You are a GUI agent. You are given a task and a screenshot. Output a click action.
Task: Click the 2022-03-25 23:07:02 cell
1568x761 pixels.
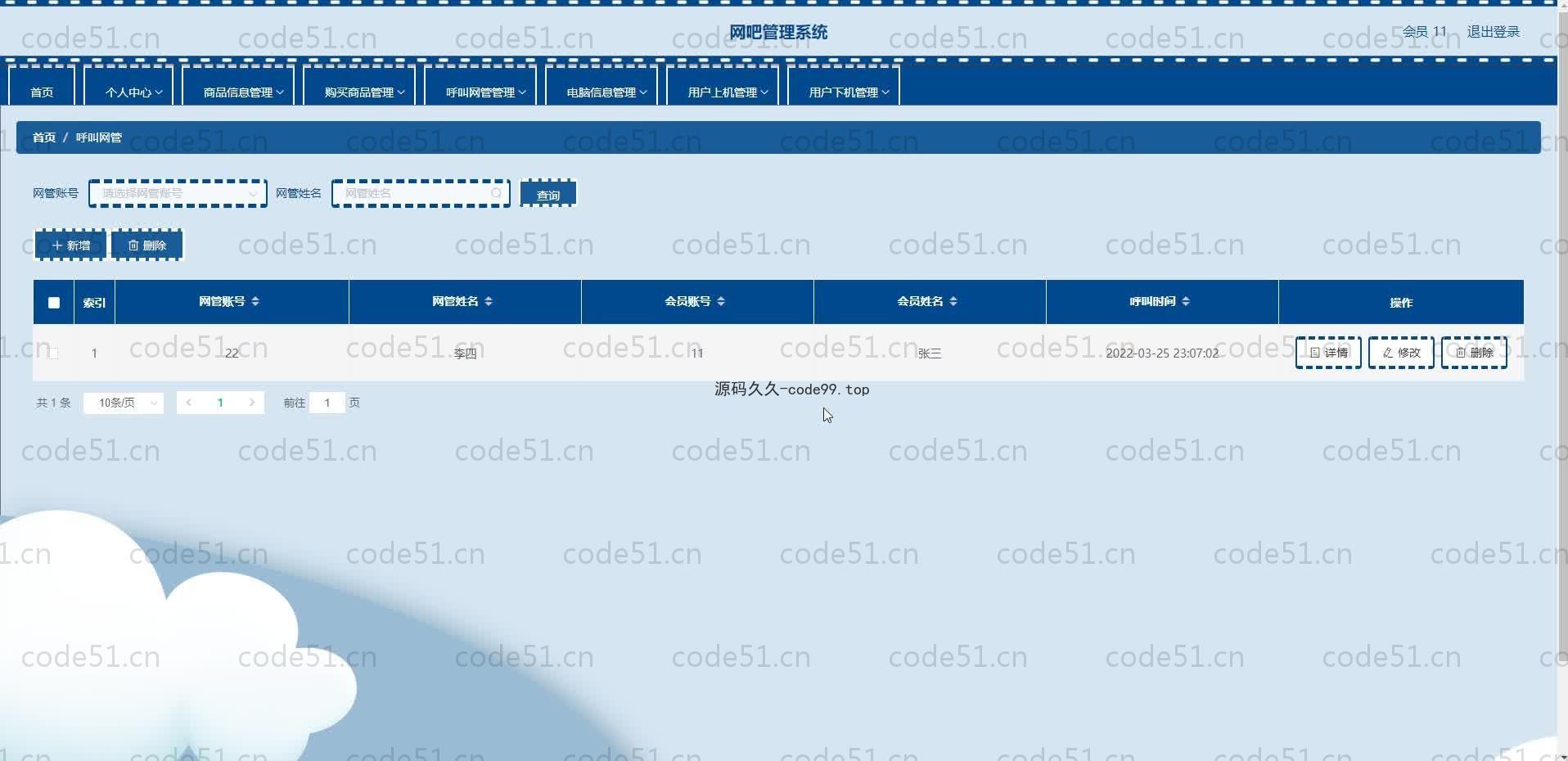click(x=1162, y=353)
